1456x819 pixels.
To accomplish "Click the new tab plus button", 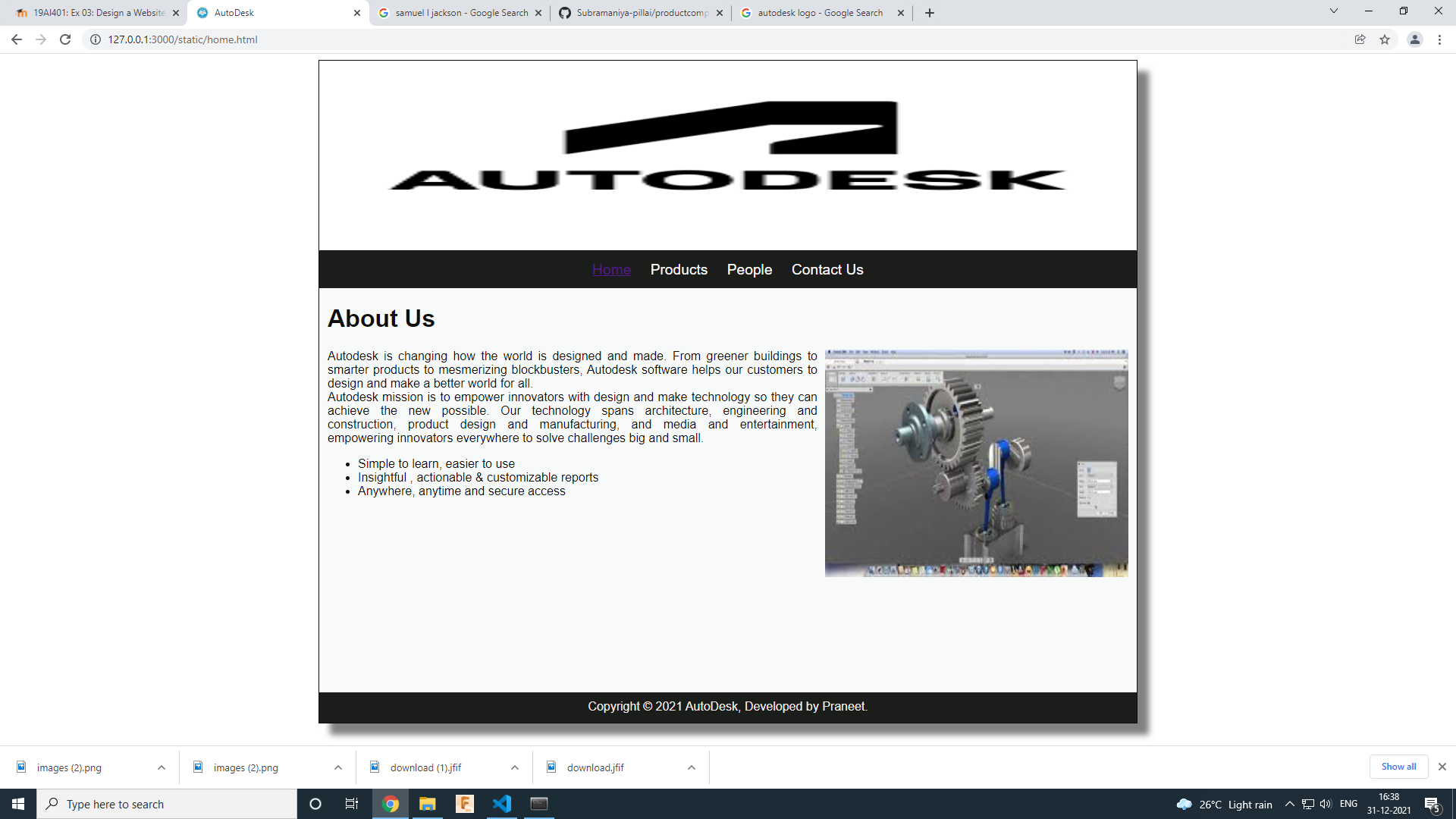I will (930, 13).
